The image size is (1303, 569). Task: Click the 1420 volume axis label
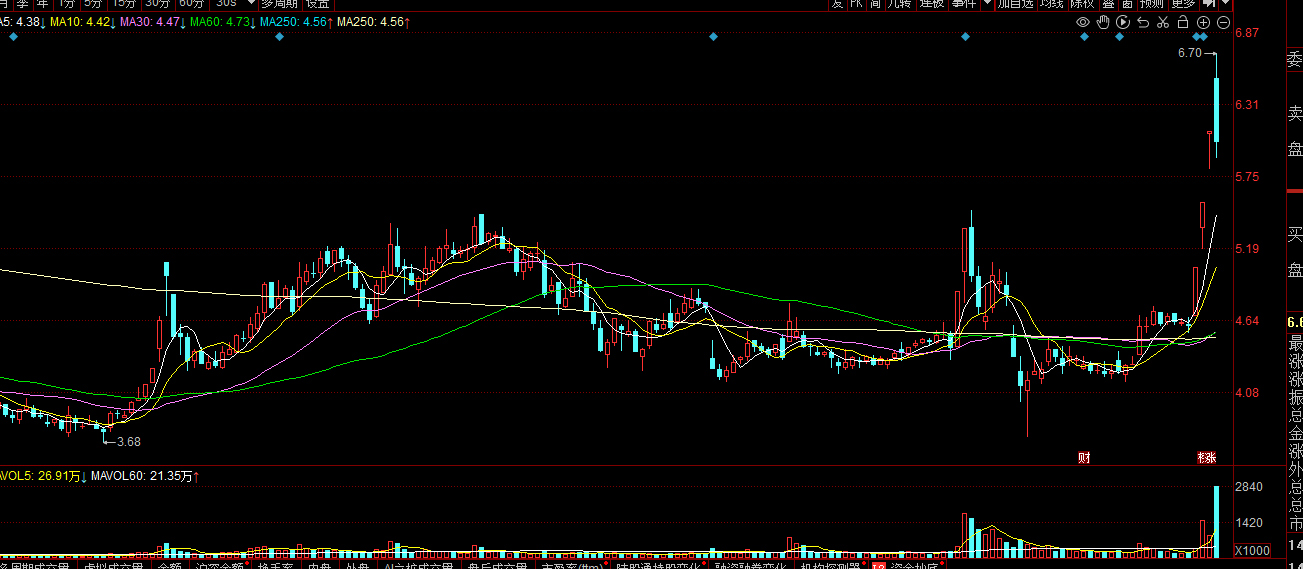coord(1249,523)
